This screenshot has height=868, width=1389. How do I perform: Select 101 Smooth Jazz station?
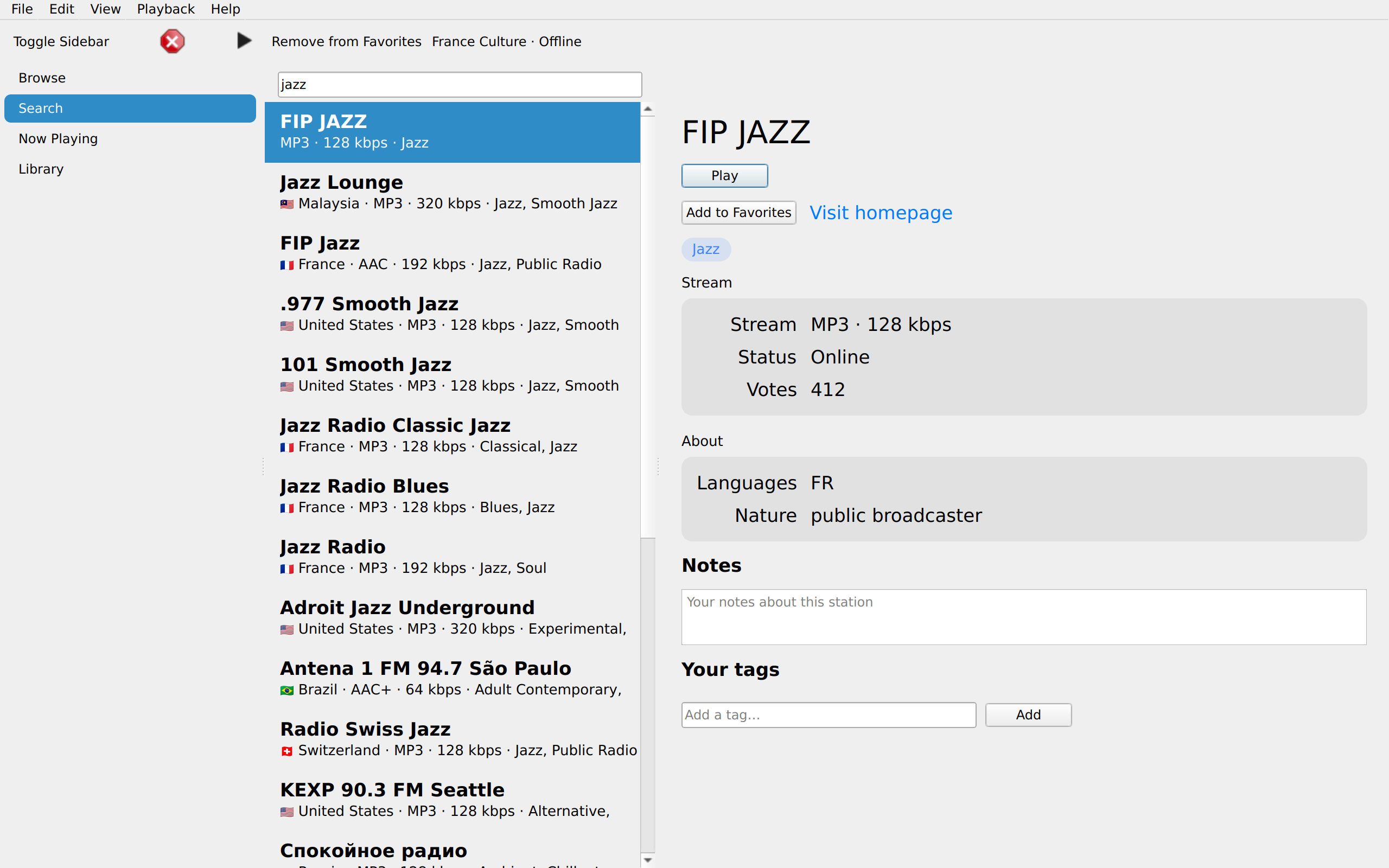(453, 375)
